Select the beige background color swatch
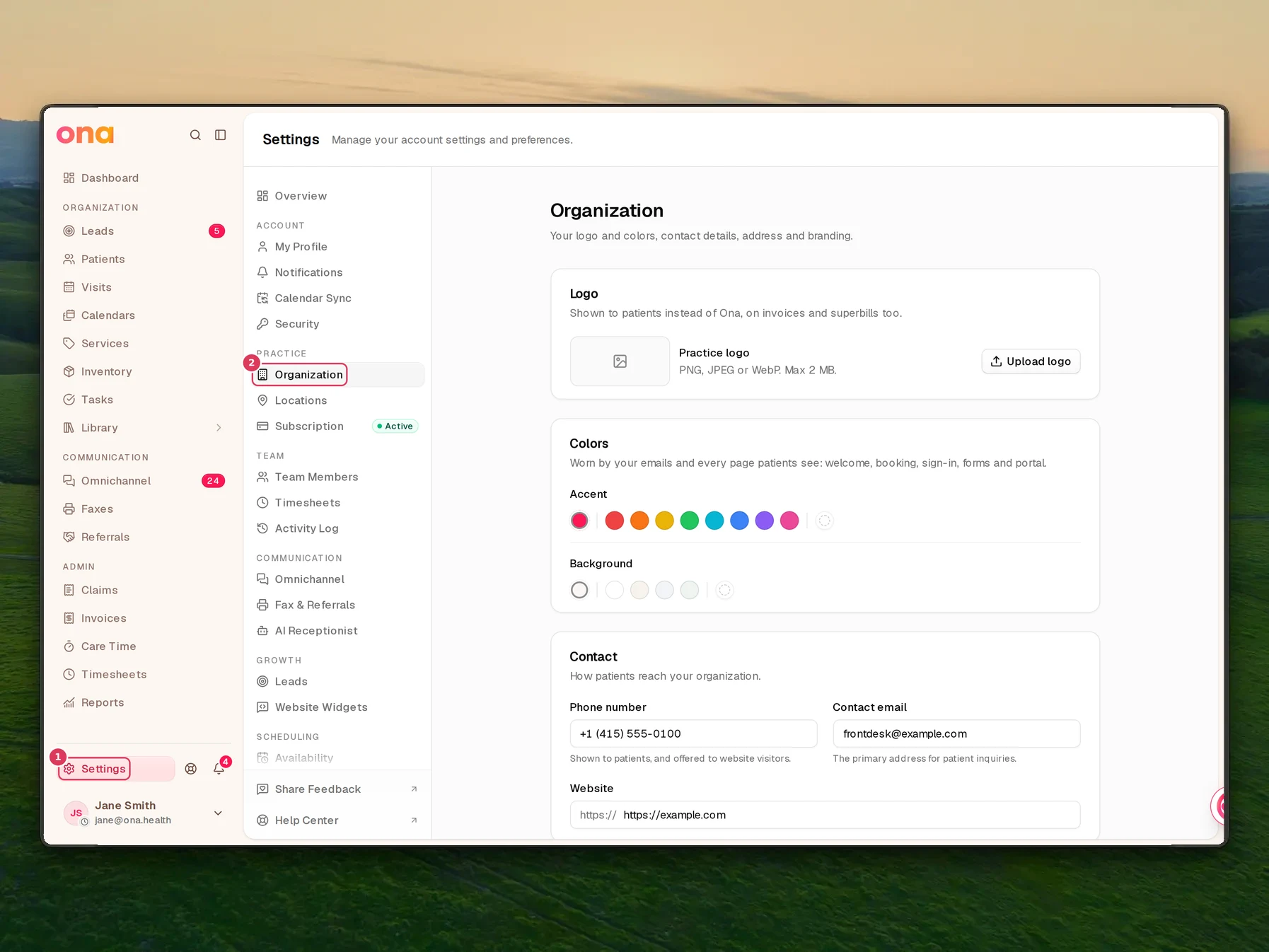The image size is (1269, 952). point(639,590)
